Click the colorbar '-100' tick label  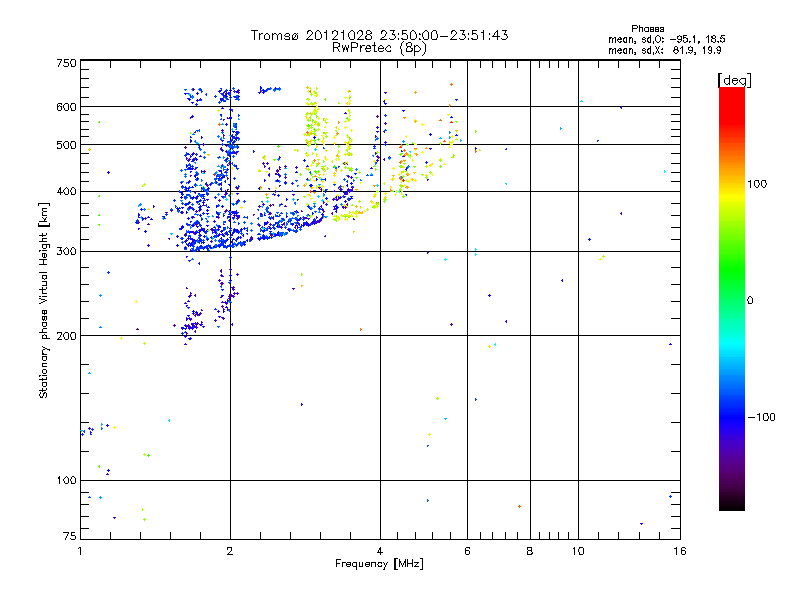(761, 417)
